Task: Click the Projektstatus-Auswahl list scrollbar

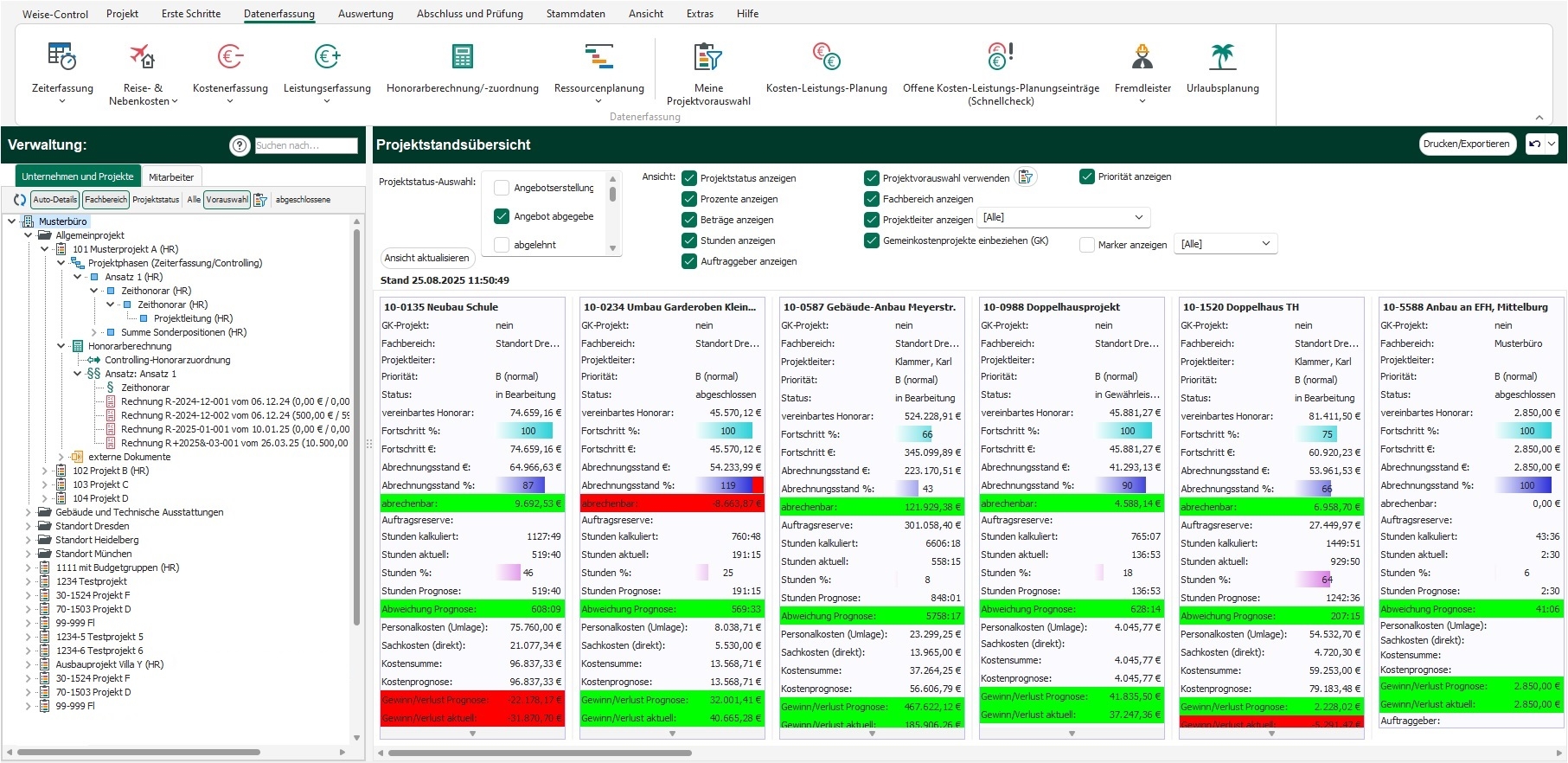Action: pos(612,194)
